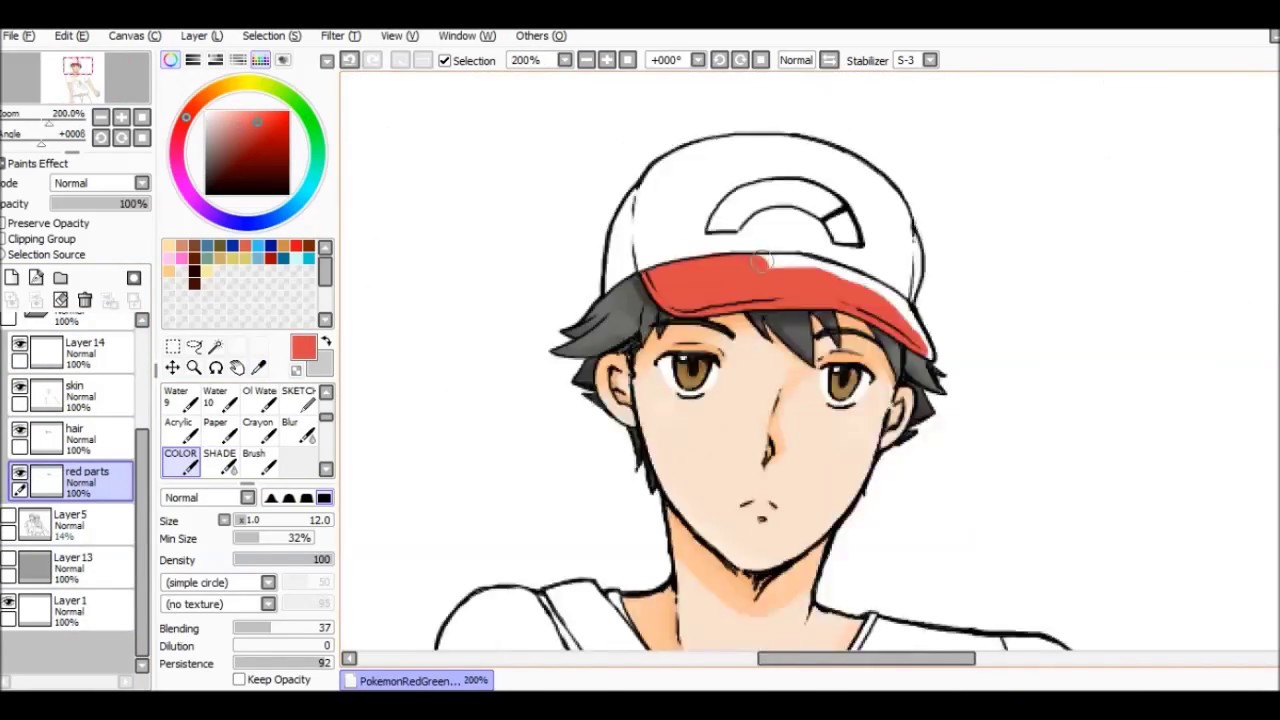Select the Hand pan tool
Viewport: 1280px width, 720px height.
[237, 368]
